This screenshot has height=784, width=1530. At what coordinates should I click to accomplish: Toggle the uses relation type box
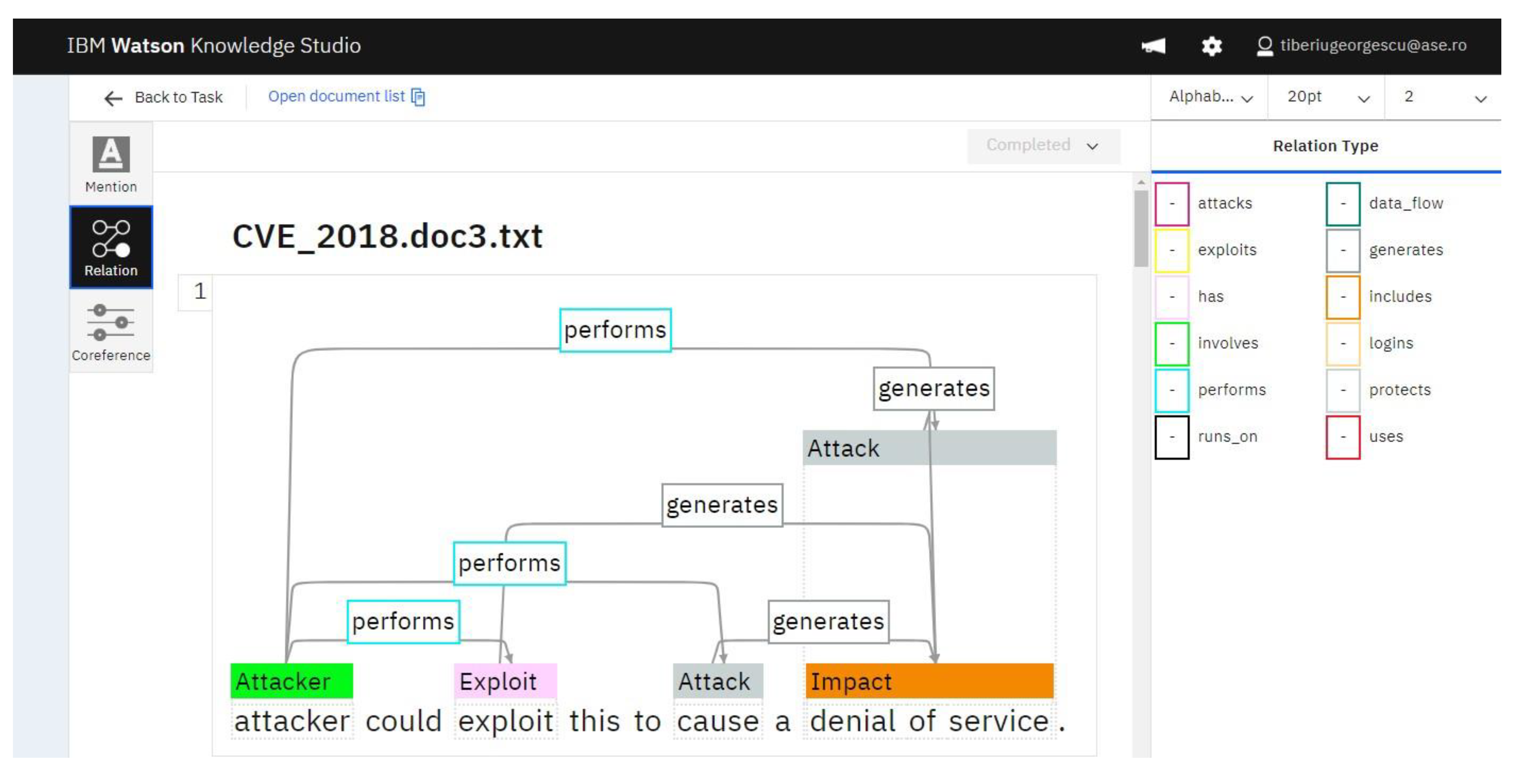tap(1343, 437)
